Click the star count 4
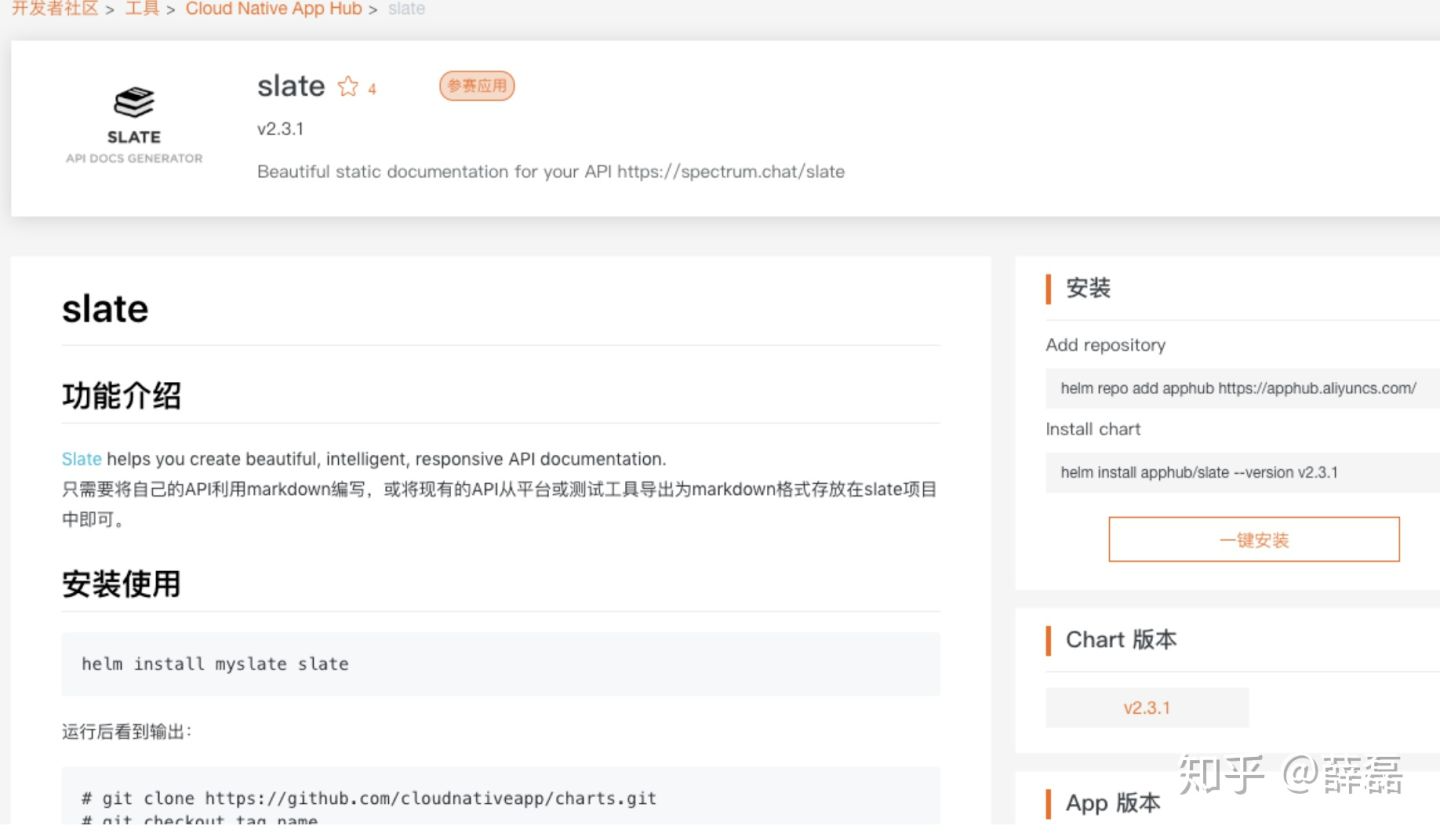 point(372,89)
